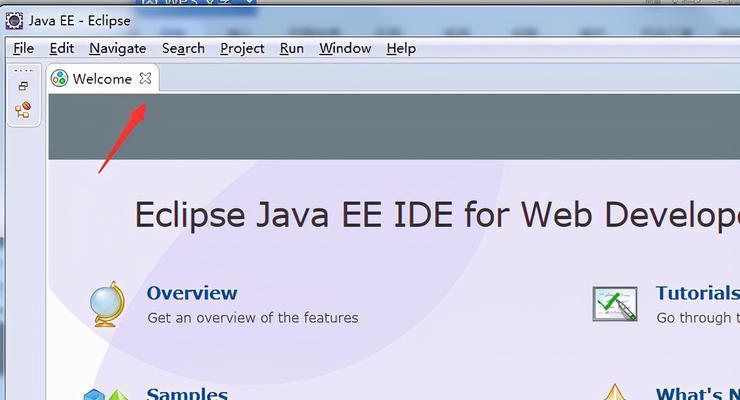Select the Welcome tab

pos(102,79)
